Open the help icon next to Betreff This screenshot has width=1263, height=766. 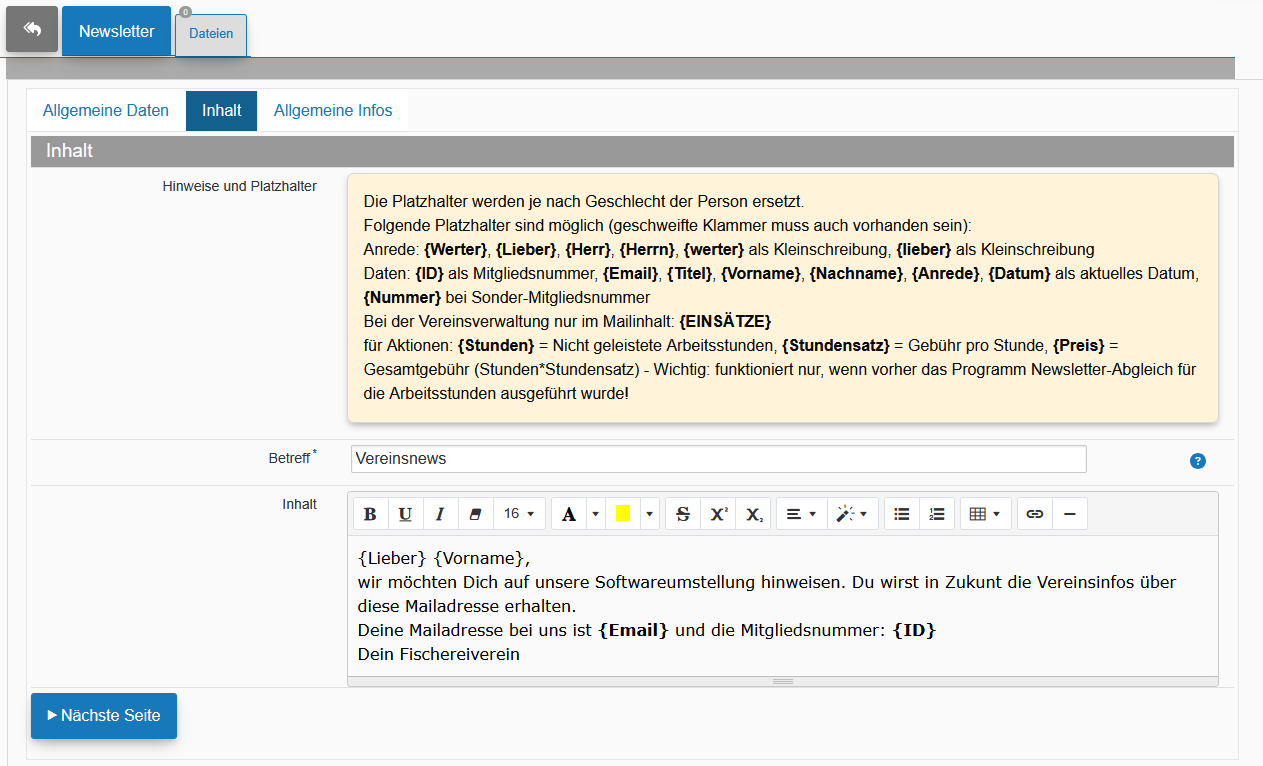tap(1198, 461)
